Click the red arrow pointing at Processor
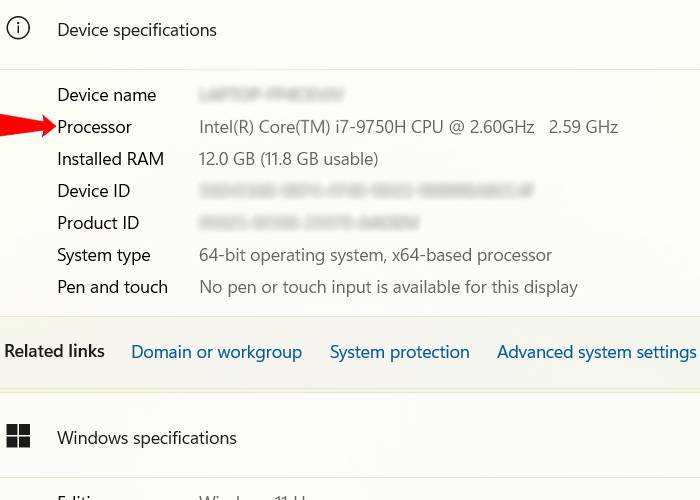 click(26, 126)
